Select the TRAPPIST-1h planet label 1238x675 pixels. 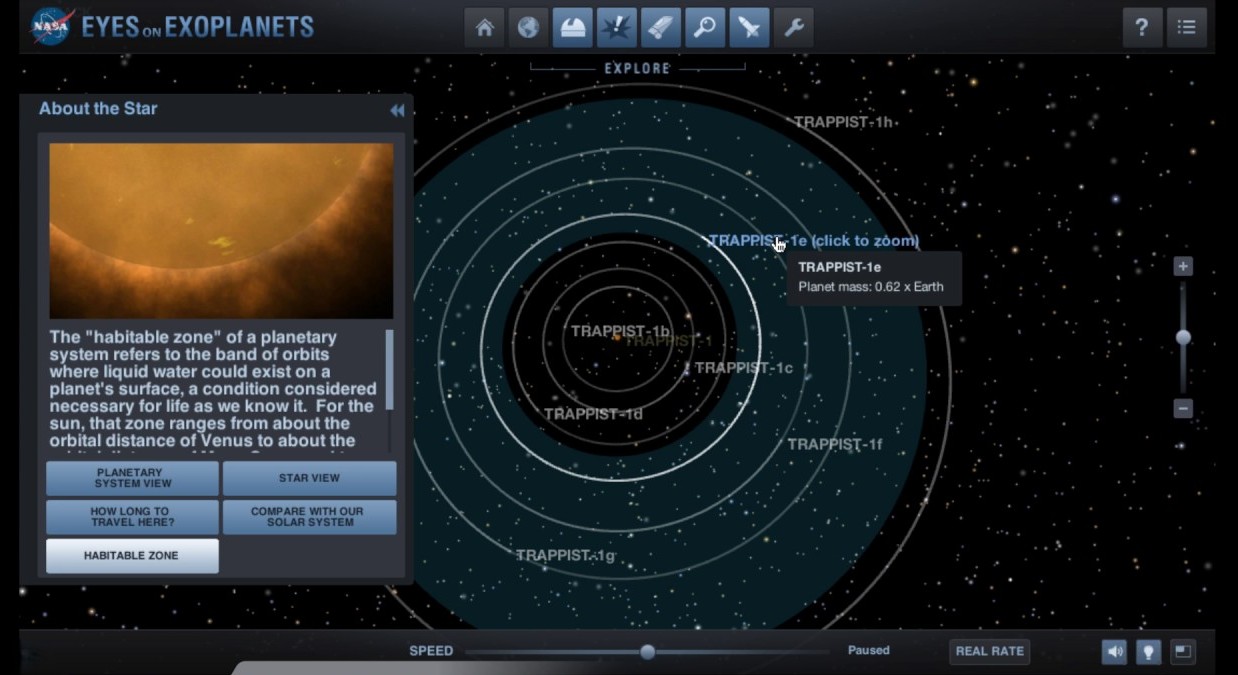[843, 123]
